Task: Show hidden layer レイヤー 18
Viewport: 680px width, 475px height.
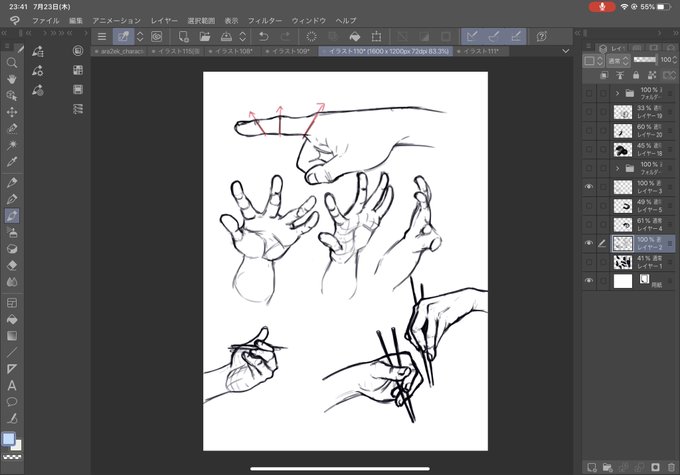Action: click(588, 149)
